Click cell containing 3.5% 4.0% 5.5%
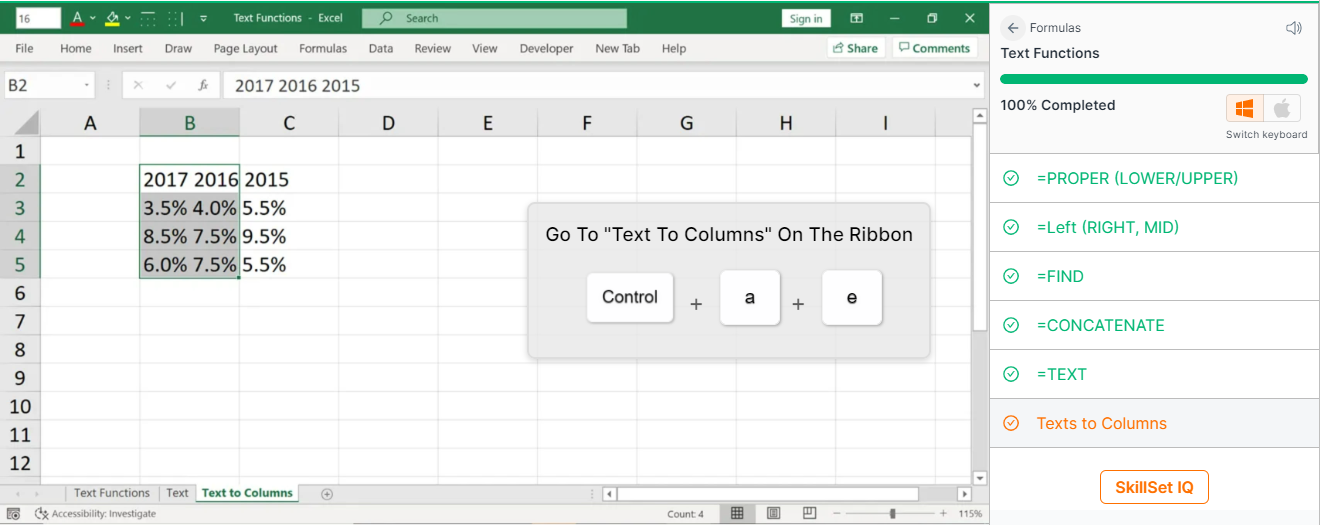Image resolution: width=1320 pixels, height=525 pixels. (x=190, y=208)
